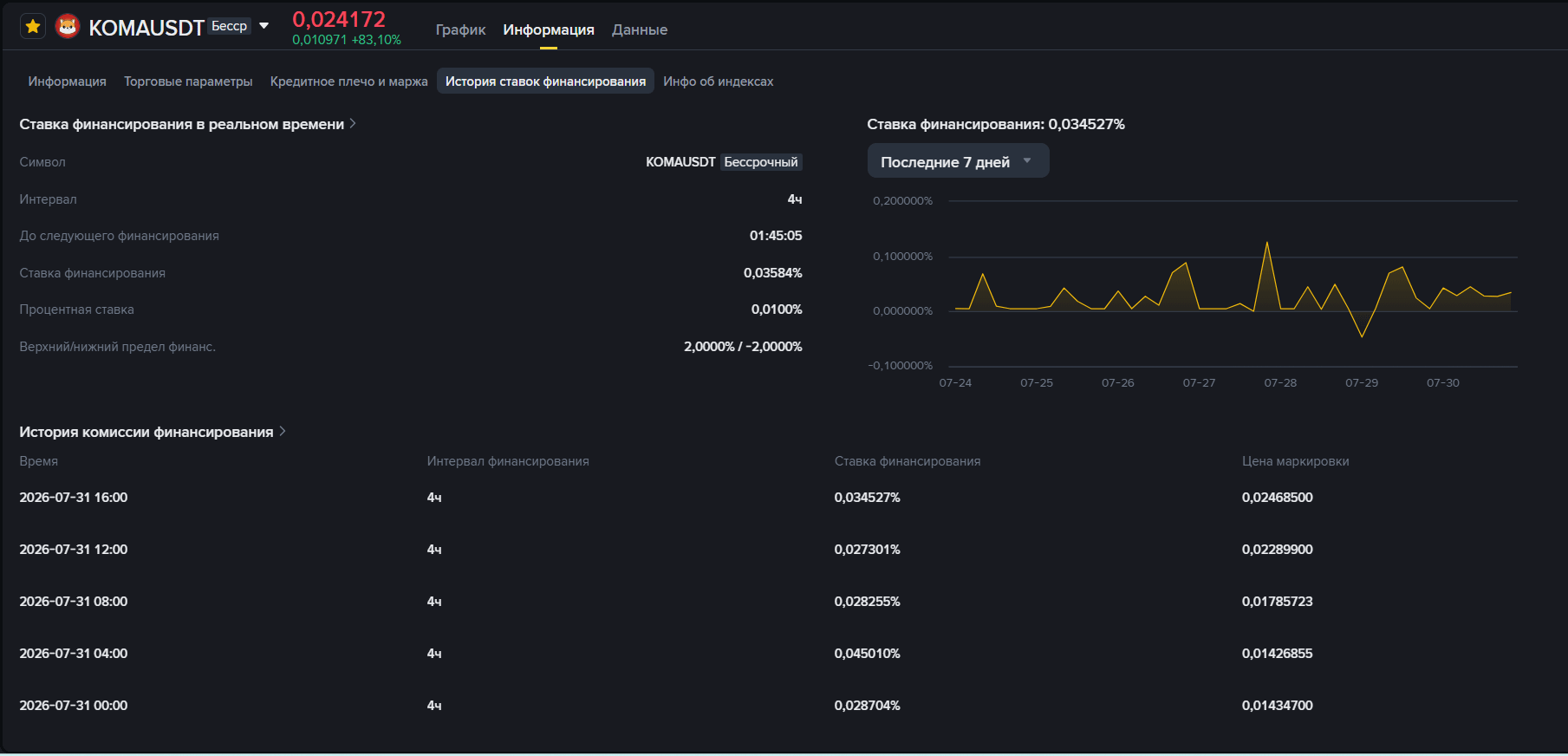Click the countdown value 01:45:05

776,236
